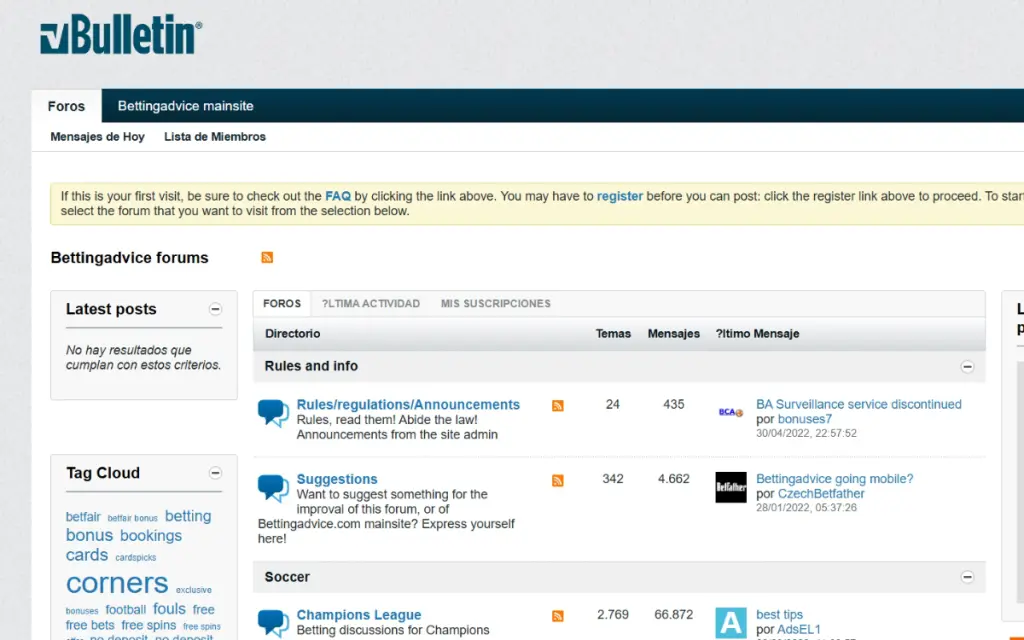Click the 66.872 messages count

(x=674, y=615)
